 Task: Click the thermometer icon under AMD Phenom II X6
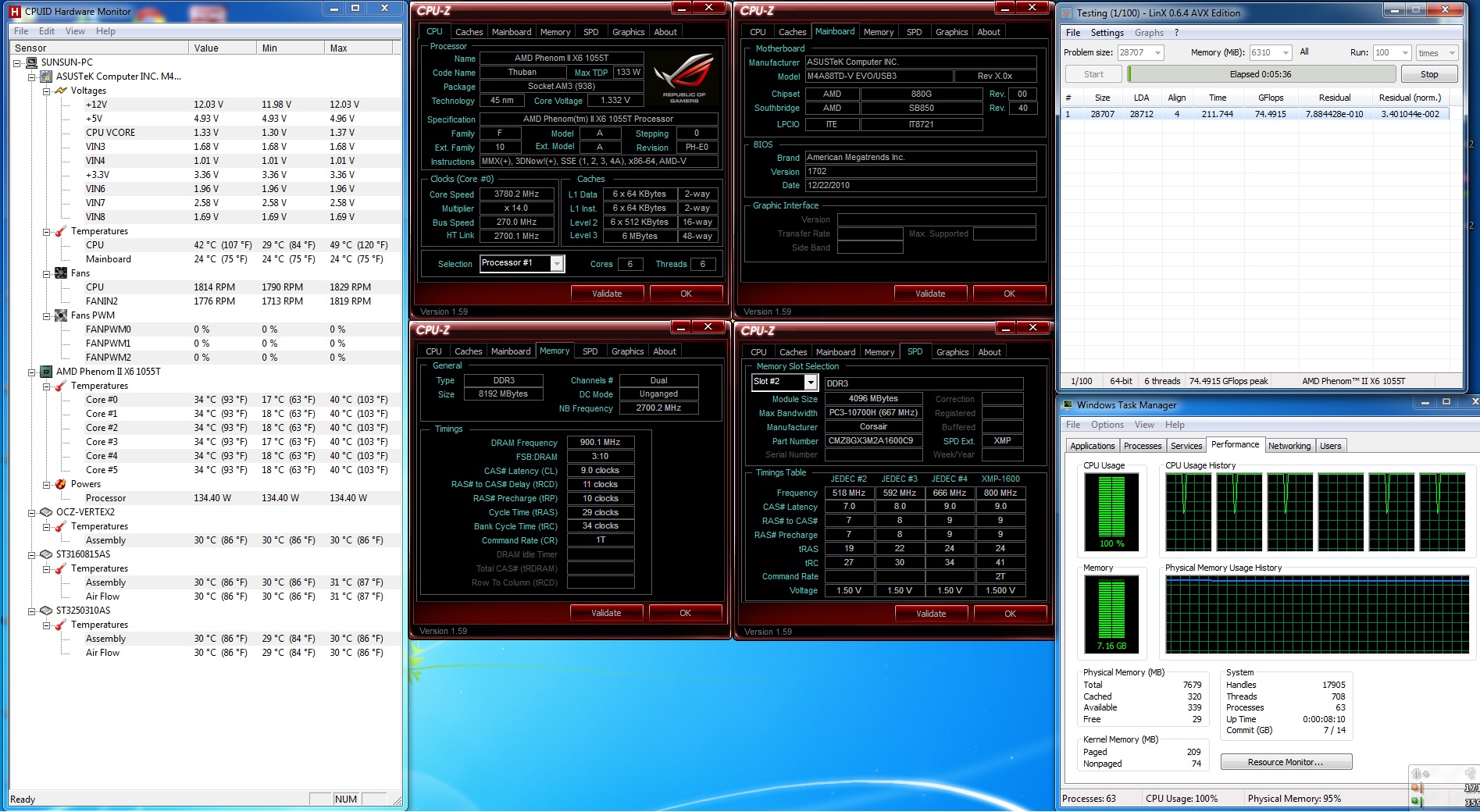point(62,386)
